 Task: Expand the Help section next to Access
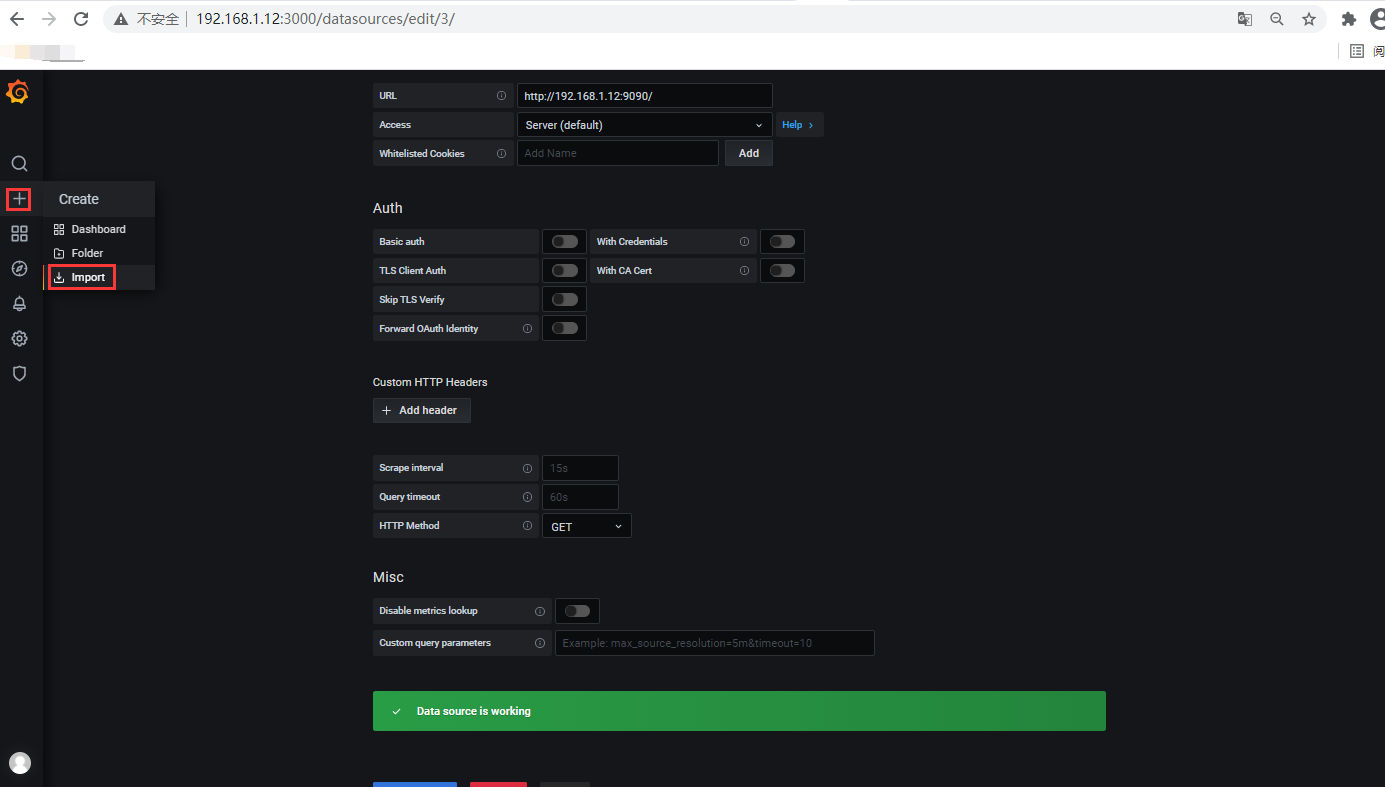[x=798, y=124]
